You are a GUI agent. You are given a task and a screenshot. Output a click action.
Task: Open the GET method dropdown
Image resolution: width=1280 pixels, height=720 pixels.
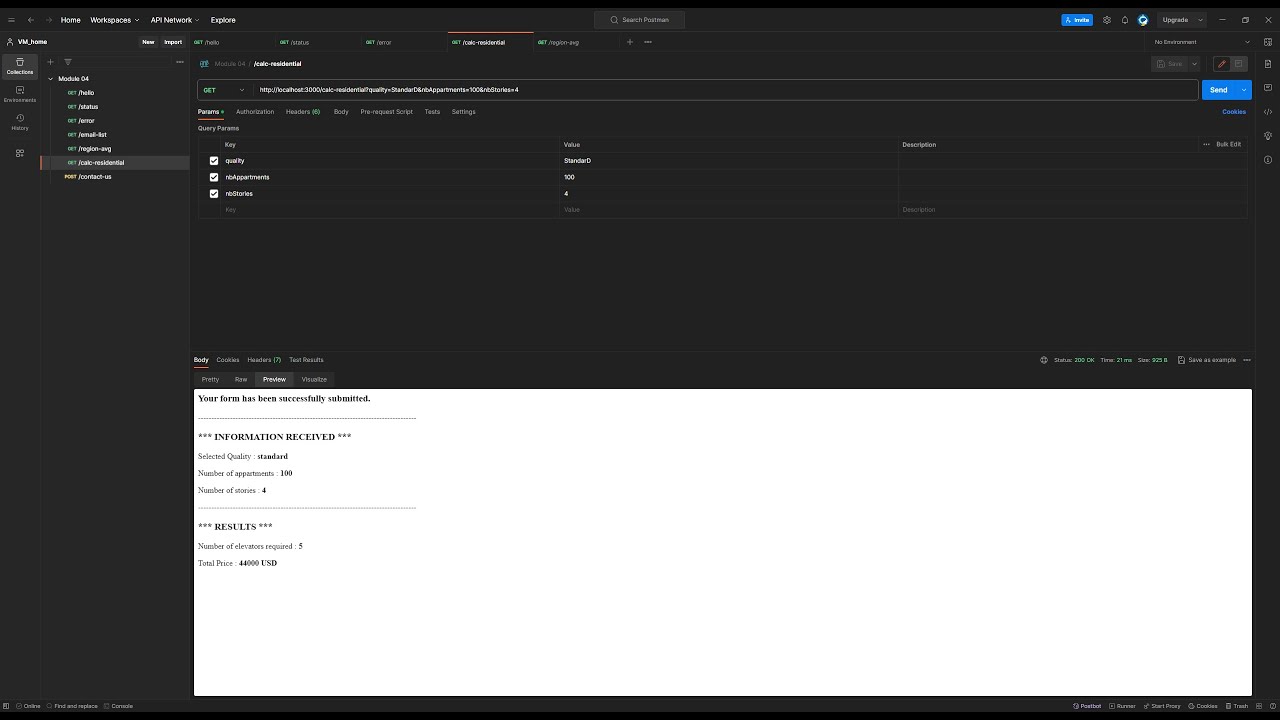[224, 90]
